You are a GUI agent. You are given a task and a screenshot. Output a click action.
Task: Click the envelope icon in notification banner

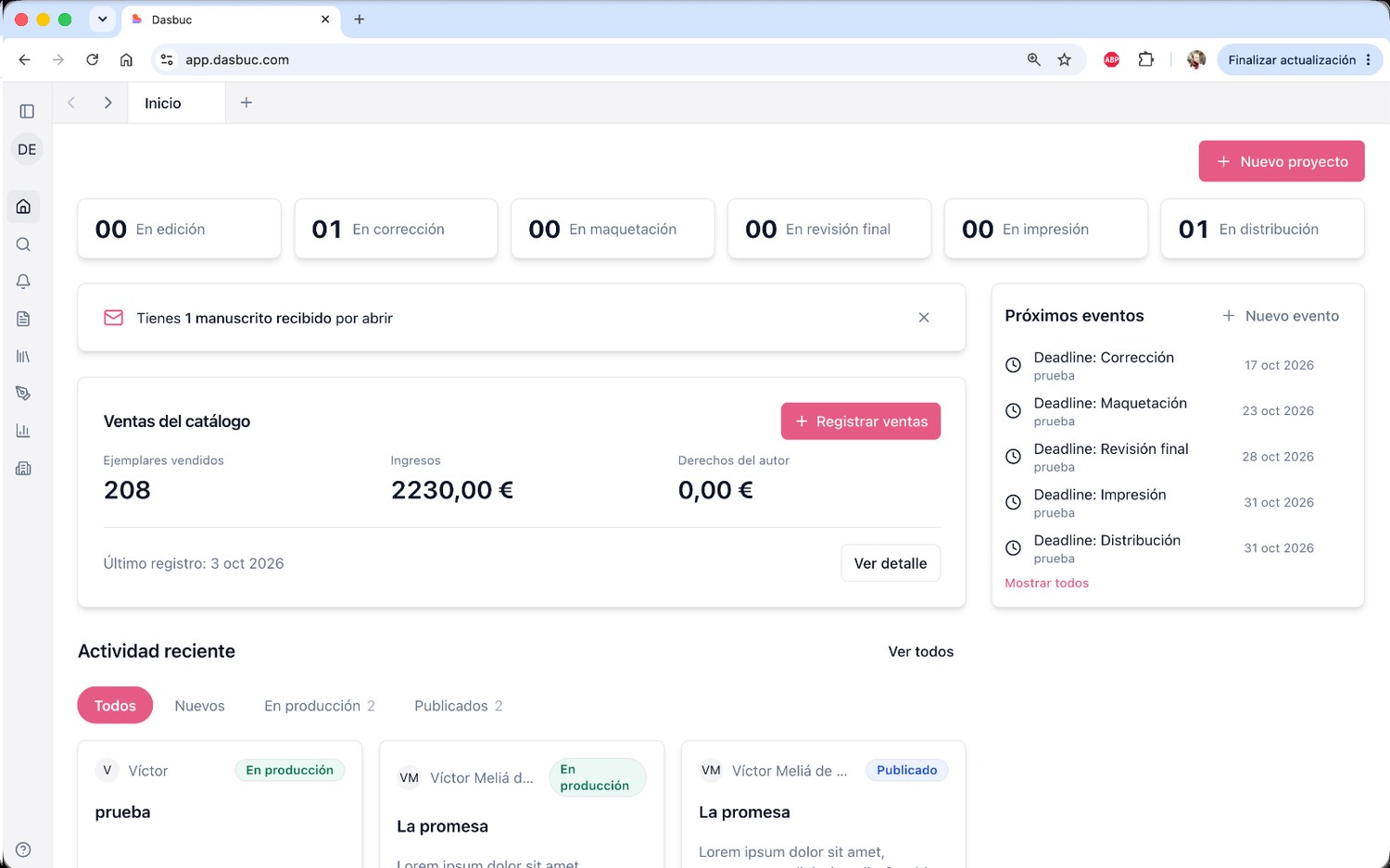pos(113,318)
